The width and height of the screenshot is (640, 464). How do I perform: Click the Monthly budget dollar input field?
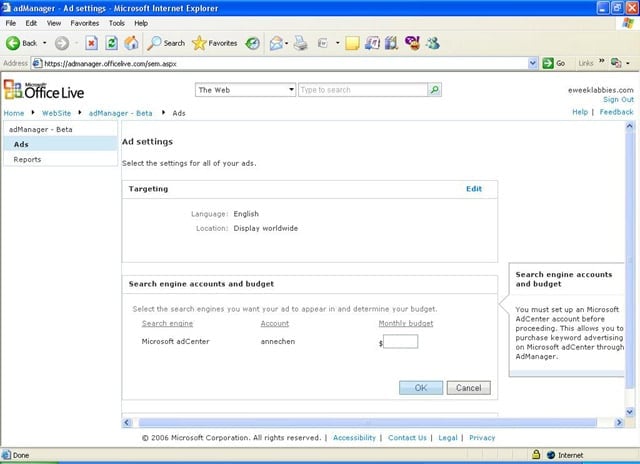400,342
